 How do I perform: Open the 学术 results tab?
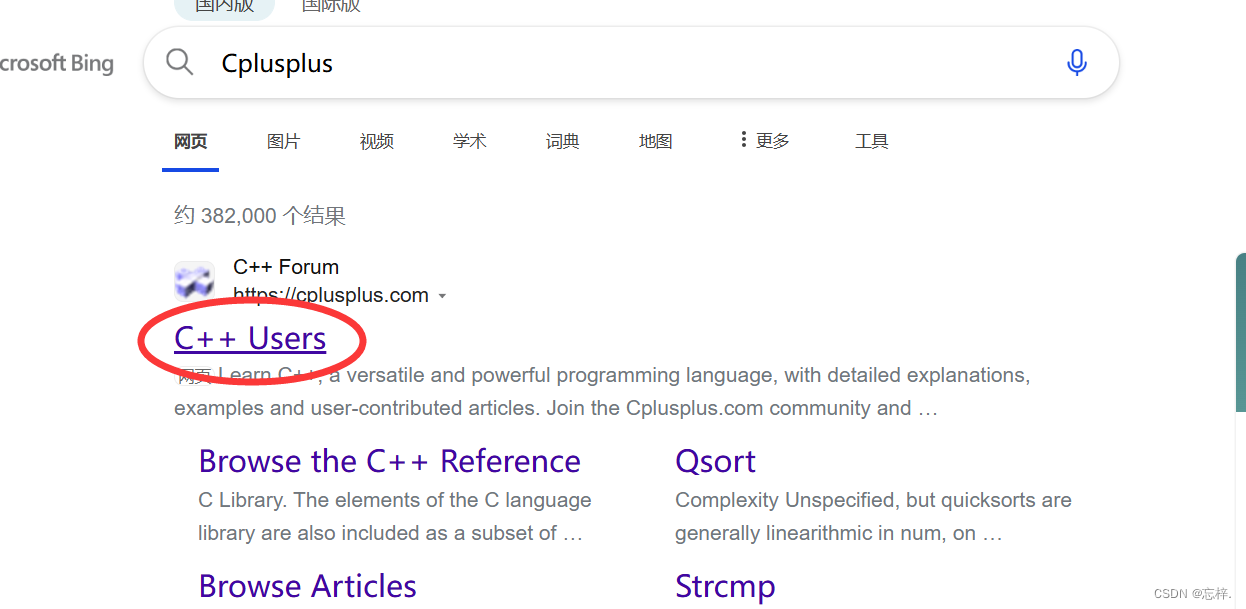click(x=469, y=141)
